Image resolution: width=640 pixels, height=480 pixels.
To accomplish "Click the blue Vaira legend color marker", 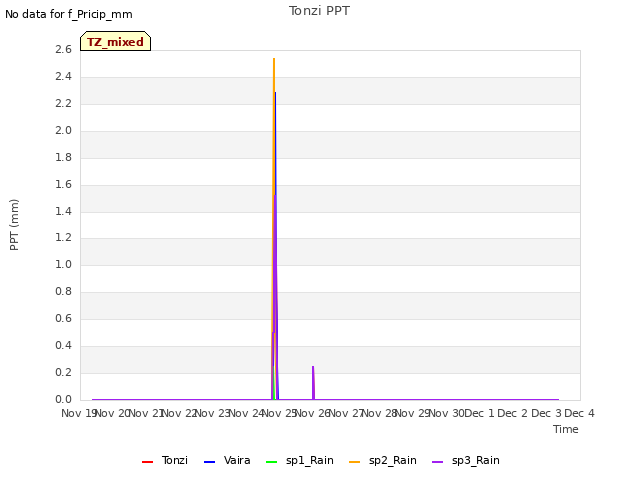I will click(209, 462).
